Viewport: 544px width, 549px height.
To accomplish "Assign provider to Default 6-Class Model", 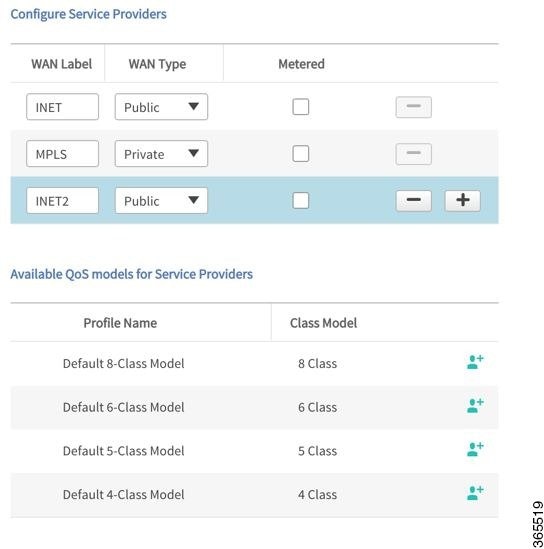I will tap(475, 405).
